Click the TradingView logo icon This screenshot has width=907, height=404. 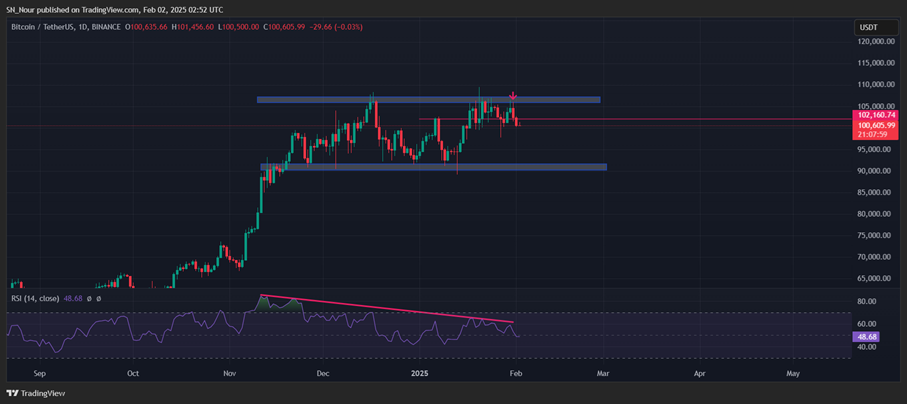[13, 394]
